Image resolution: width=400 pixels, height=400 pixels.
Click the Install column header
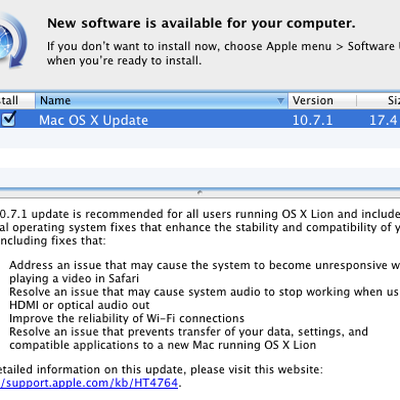[17, 100]
